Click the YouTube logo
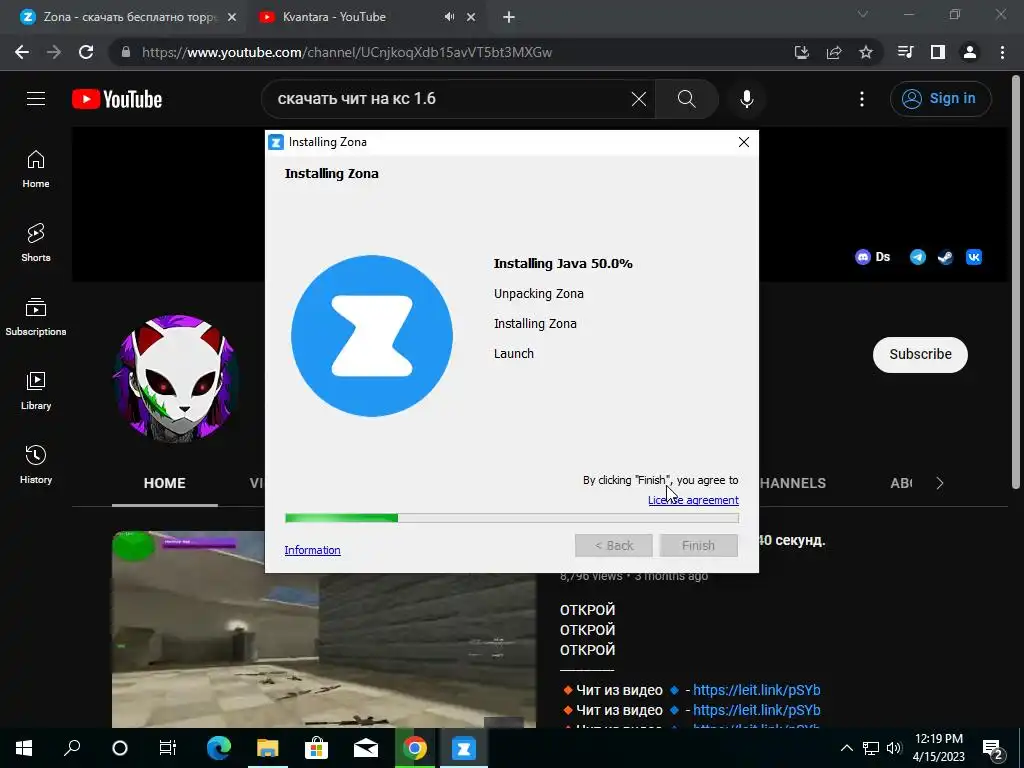Screen dimensions: 1024x768 [117, 99]
